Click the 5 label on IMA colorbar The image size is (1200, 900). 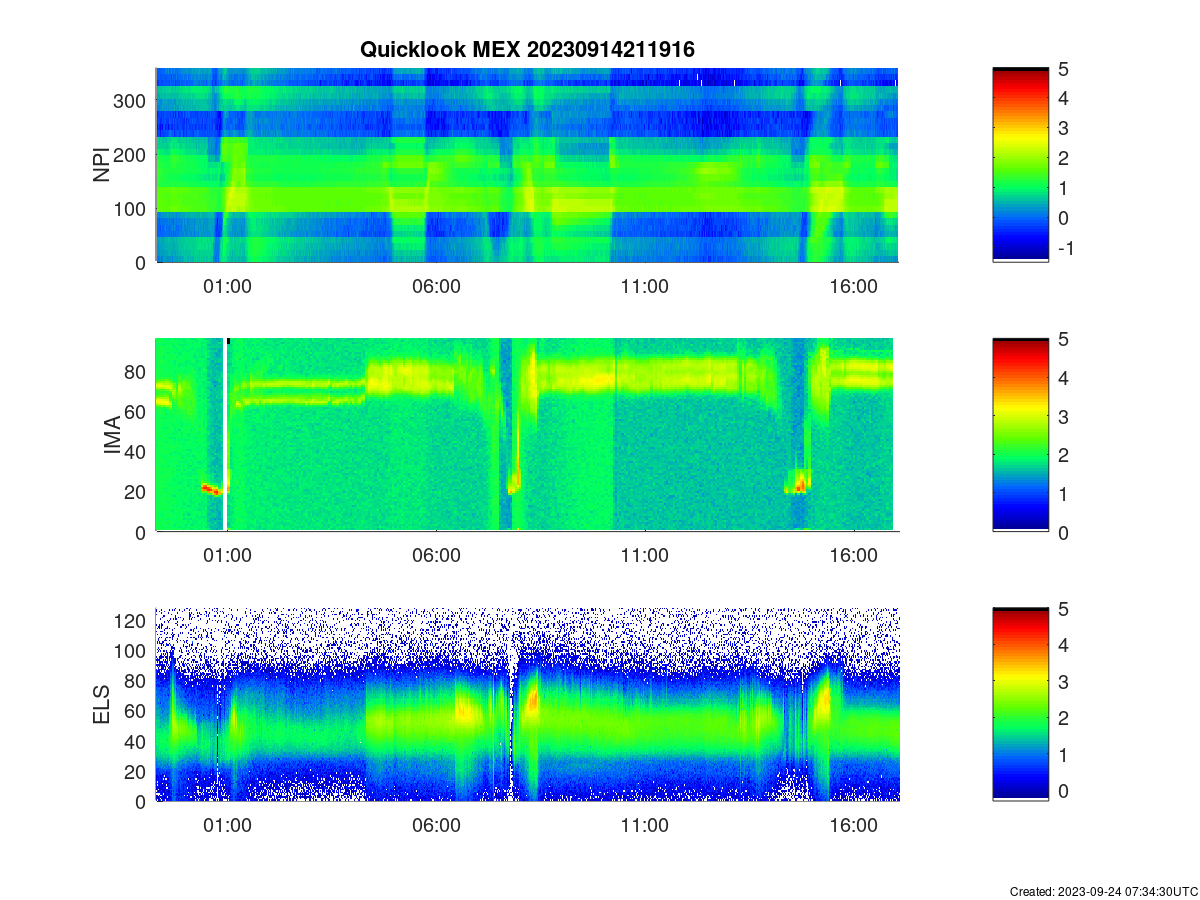coord(1062,339)
